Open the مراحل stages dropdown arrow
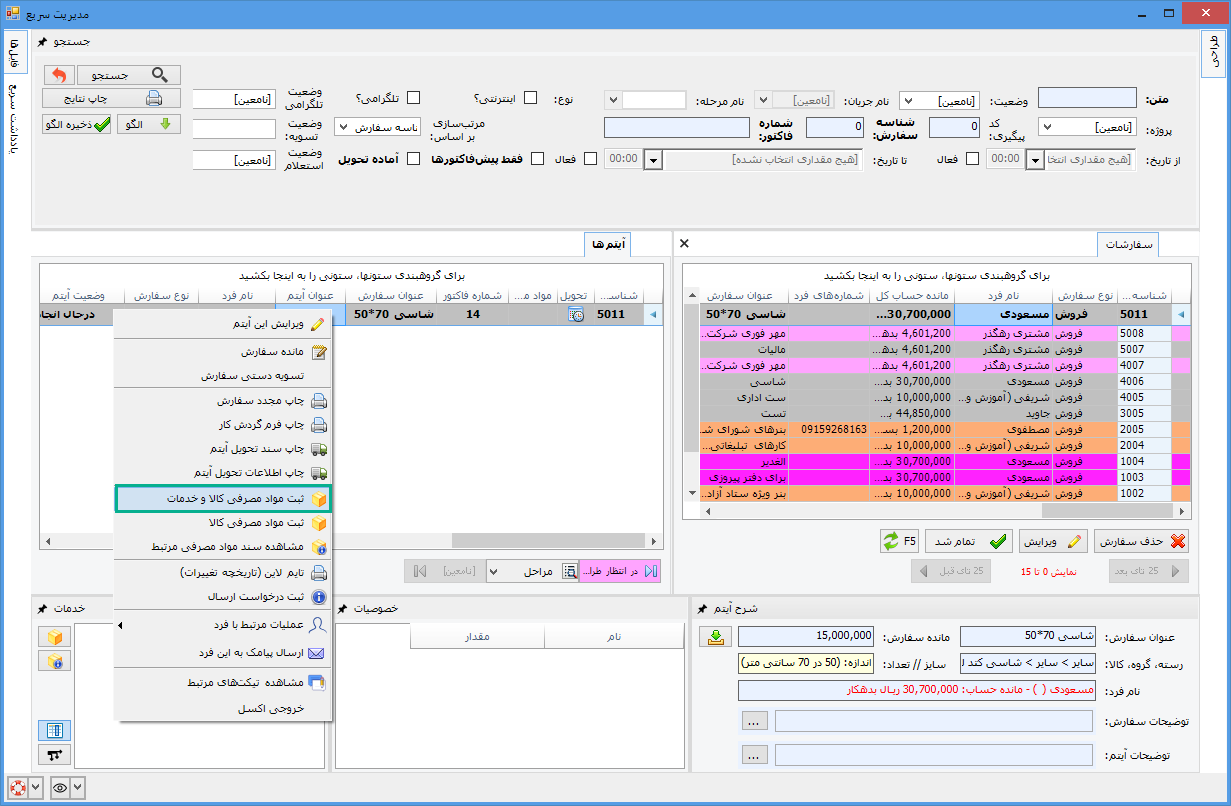1231x806 pixels. pyautogui.click(x=494, y=571)
